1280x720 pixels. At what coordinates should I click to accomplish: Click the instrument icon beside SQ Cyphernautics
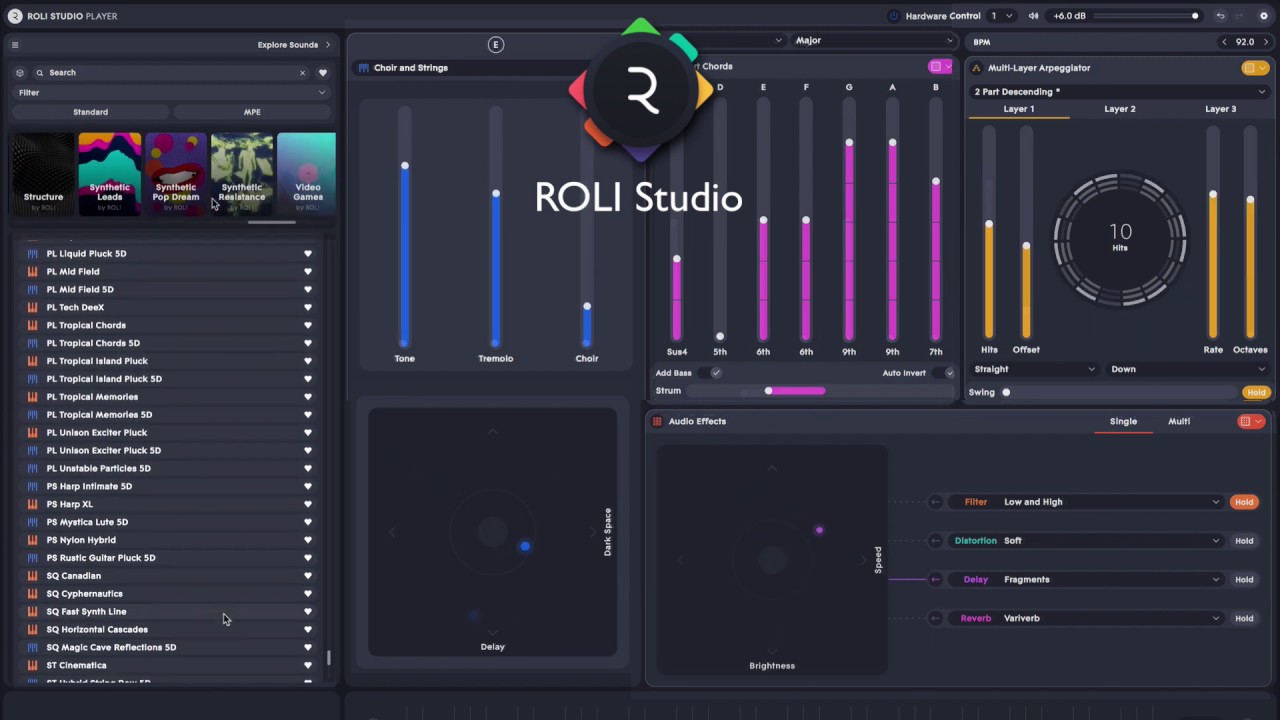[33, 594]
